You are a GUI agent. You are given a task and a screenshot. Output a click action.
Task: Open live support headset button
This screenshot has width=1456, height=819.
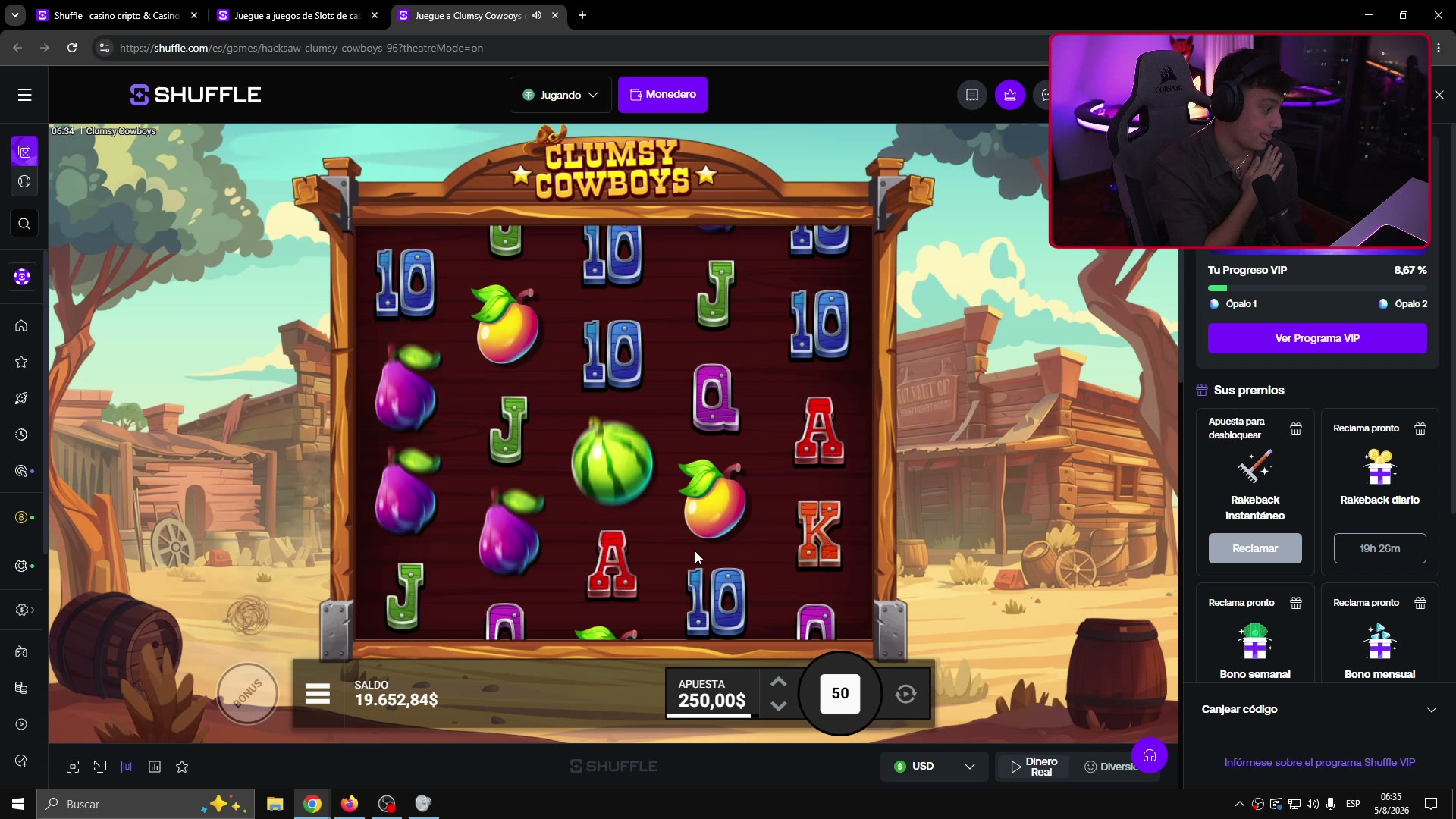(1150, 755)
